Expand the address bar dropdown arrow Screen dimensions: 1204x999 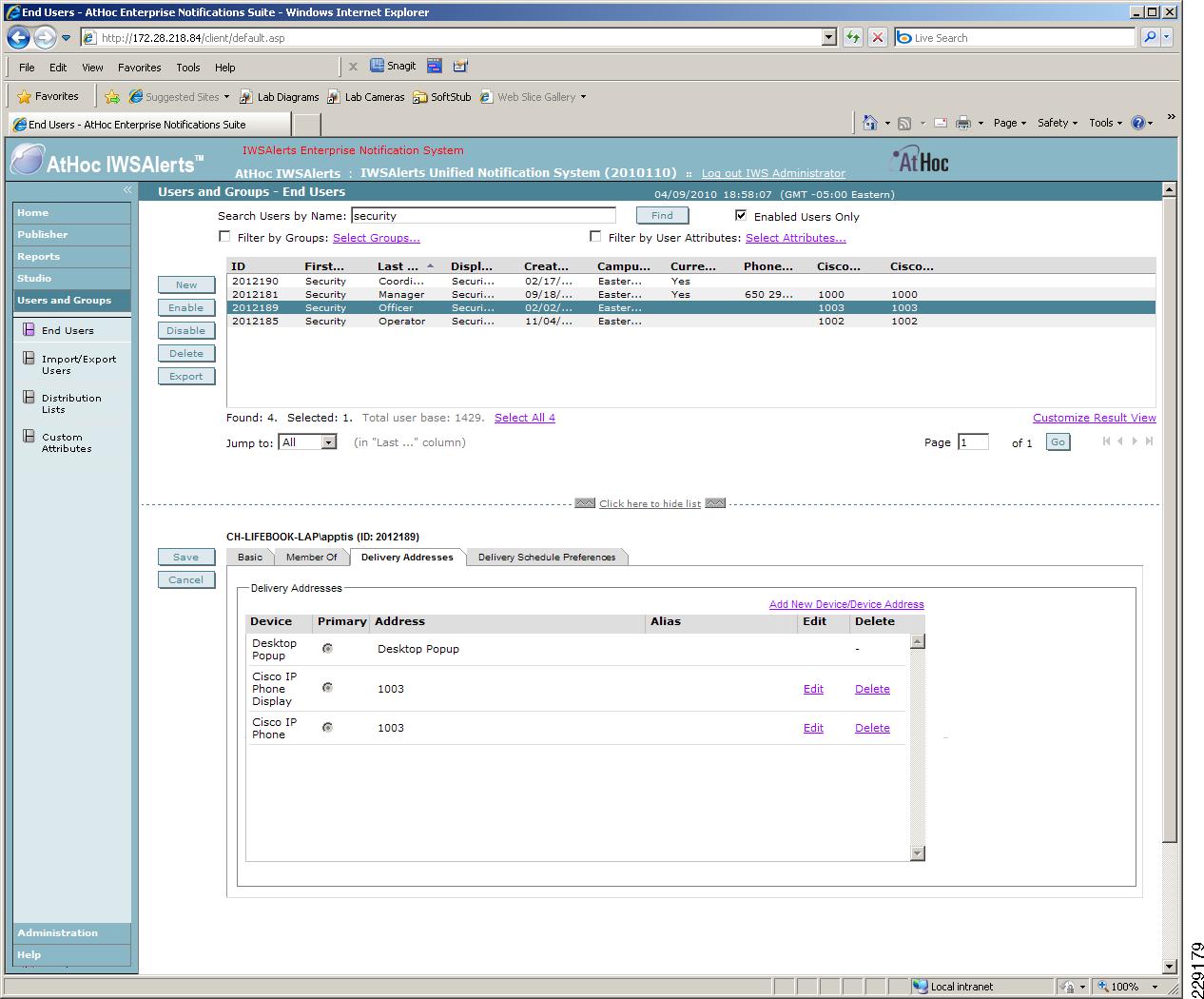coord(828,38)
